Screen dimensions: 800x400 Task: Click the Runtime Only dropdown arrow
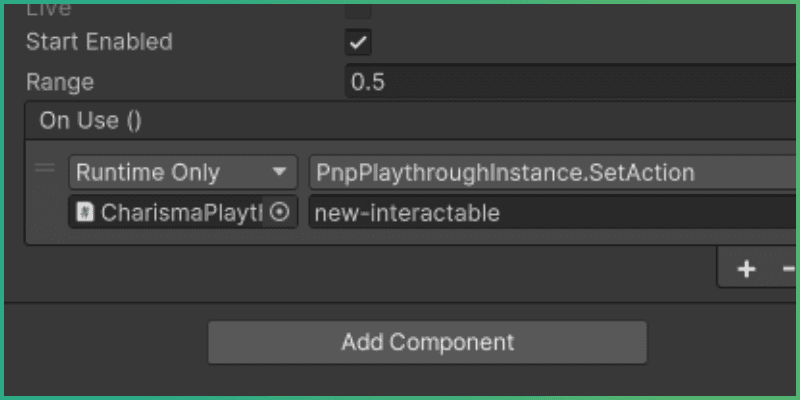click(279, 172)
